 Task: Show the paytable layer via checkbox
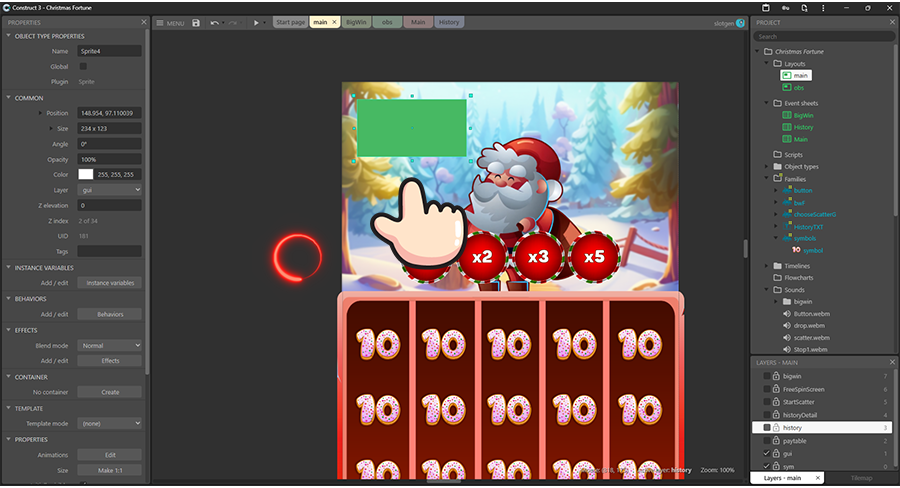(766, 440)
